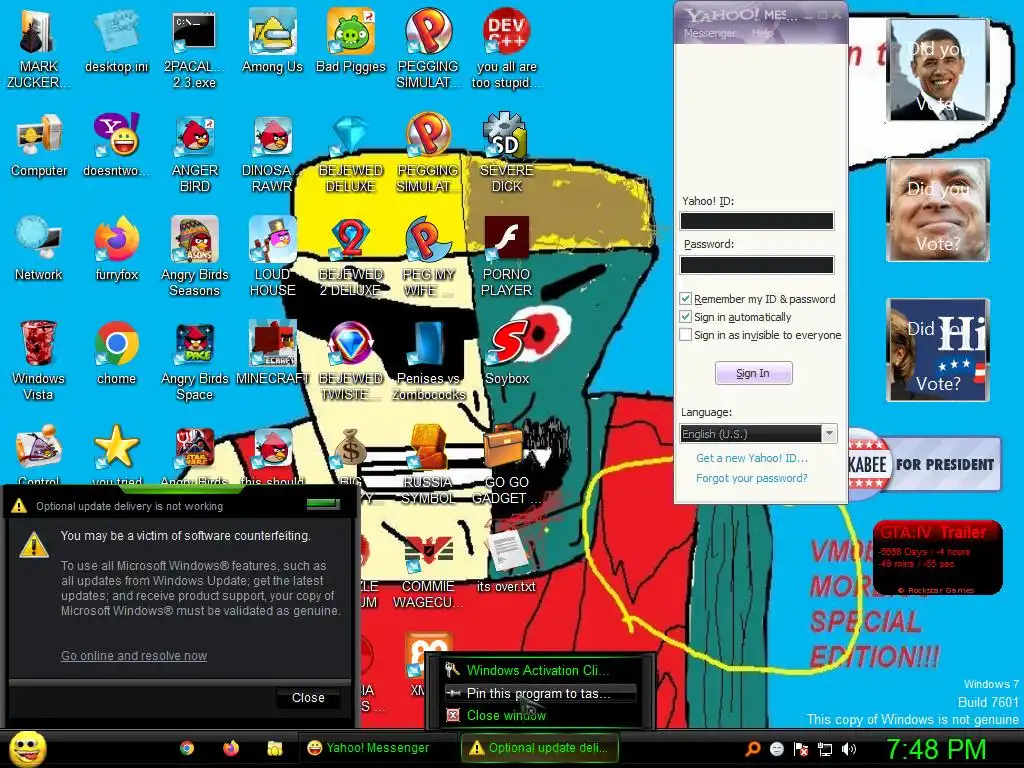This screenshot has height=768, width=1024.
Task: Click the Obama Did you Vote gadget
Action: point(938,70)
